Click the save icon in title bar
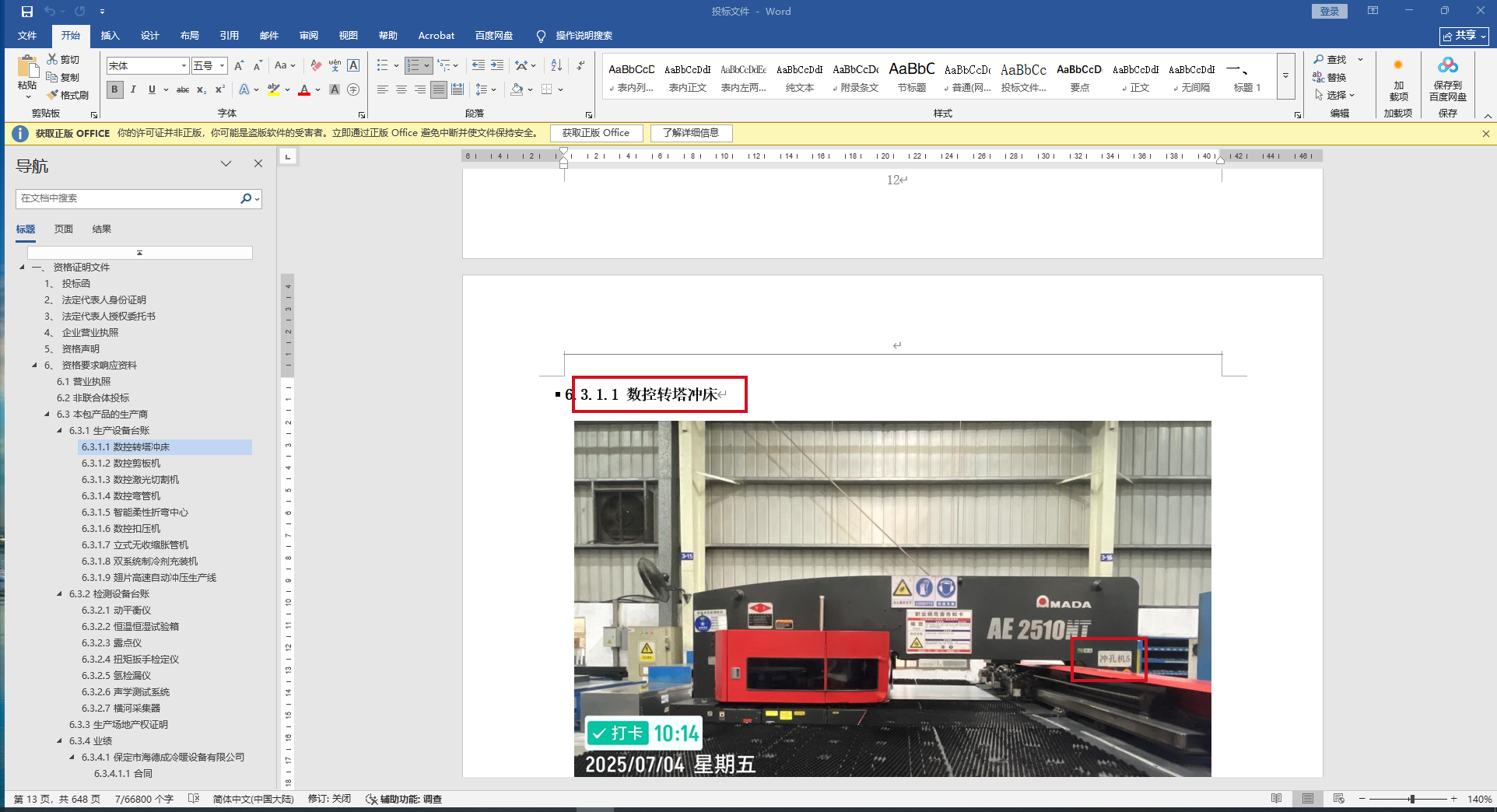 click(26, 12)
